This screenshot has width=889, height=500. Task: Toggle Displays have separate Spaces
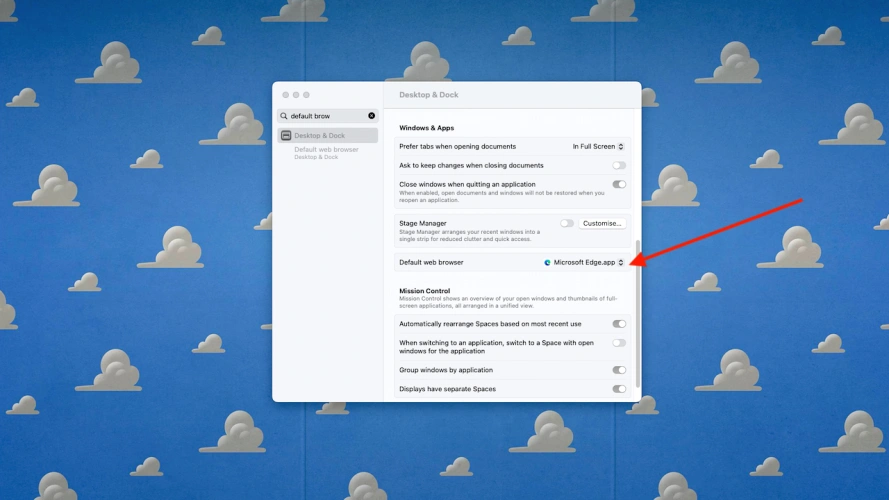[x=619, y=389]
